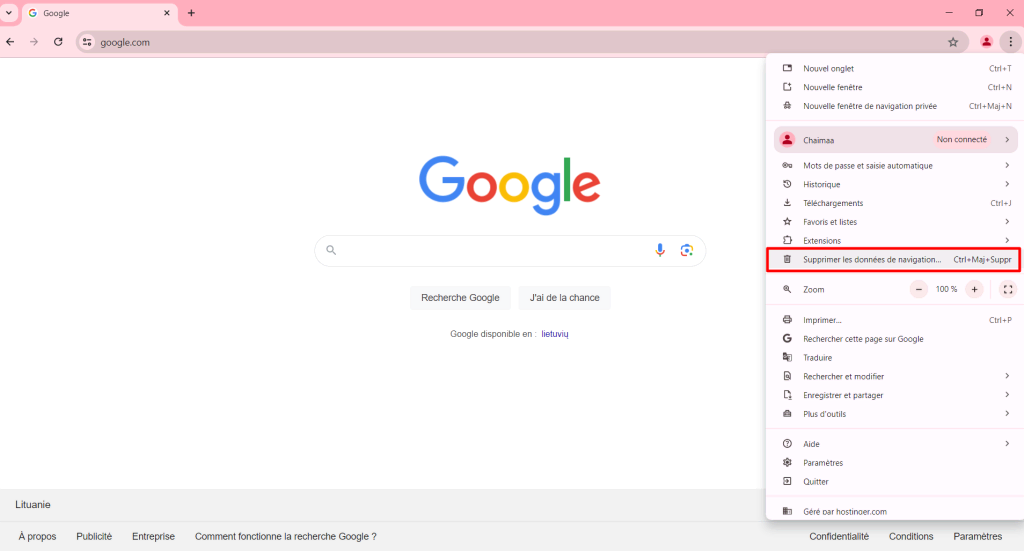Open the Historique menu entry
This screenshot has width=1024, height=551.
pyautogui.click(x=896, y=185)
